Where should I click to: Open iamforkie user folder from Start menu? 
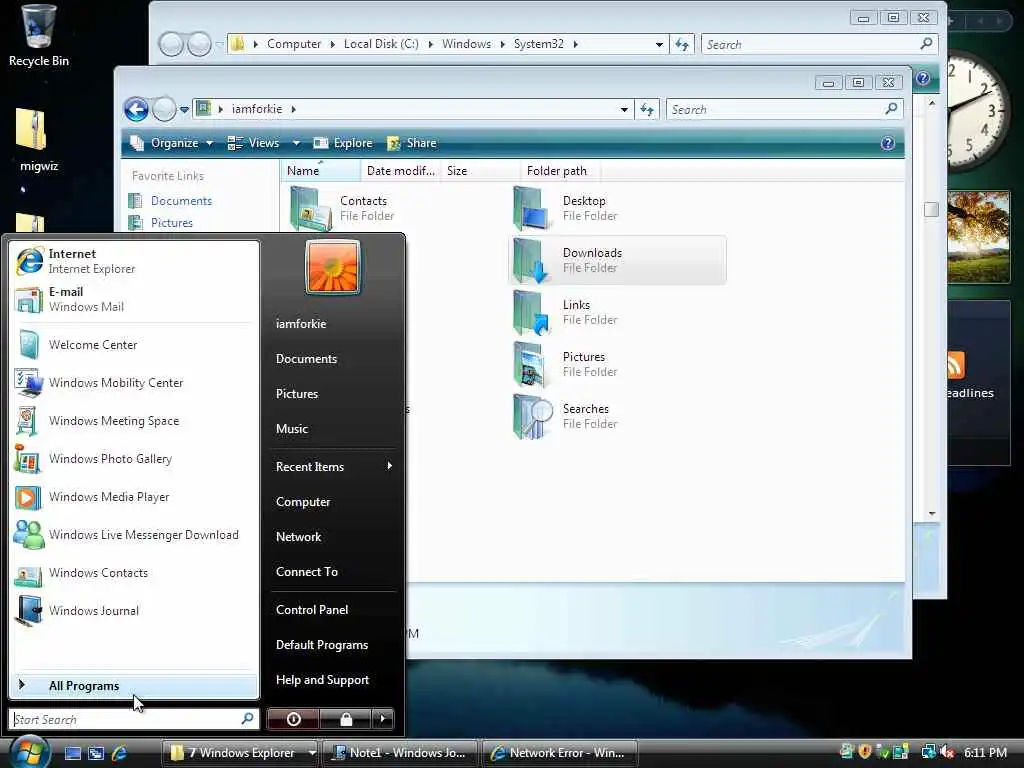333,323
